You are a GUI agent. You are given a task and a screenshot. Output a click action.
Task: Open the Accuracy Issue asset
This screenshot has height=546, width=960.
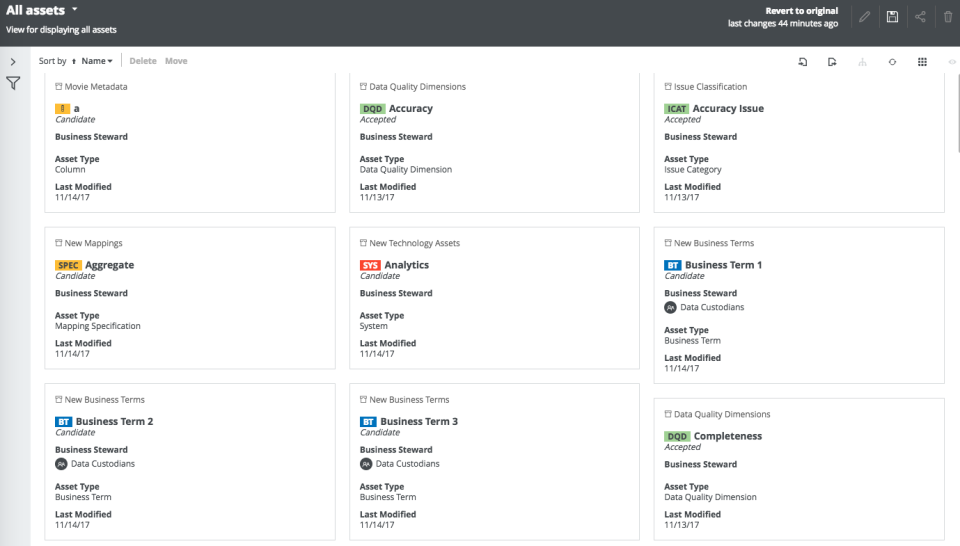tap(728, 109)
